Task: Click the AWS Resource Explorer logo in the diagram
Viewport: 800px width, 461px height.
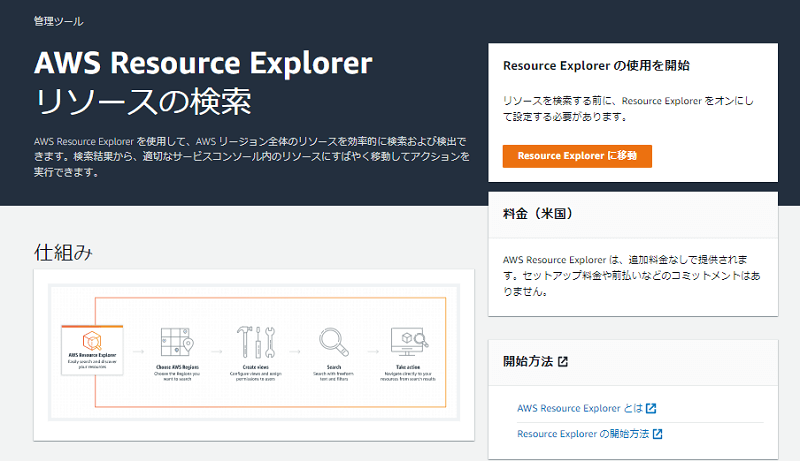Action: [x=92, y=340]
